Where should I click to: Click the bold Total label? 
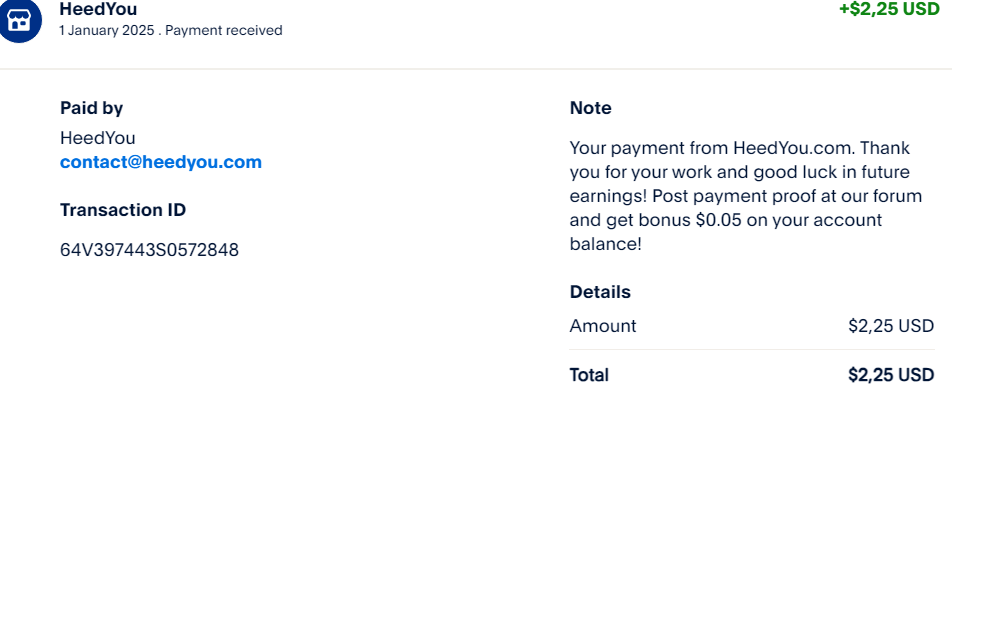(589, 375)
